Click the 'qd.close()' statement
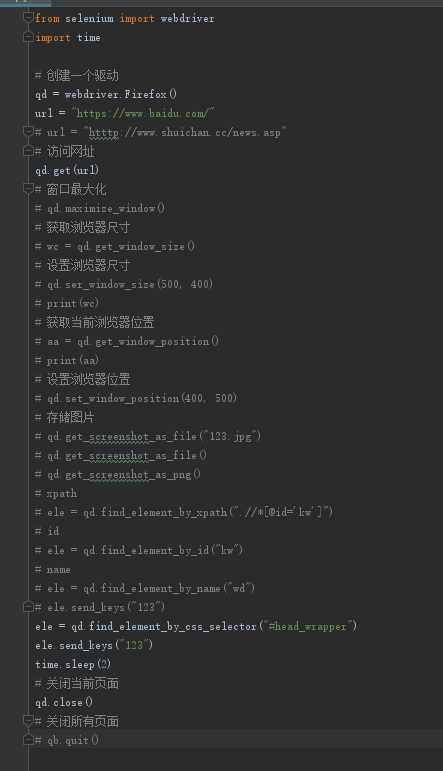 coord(64,702)
